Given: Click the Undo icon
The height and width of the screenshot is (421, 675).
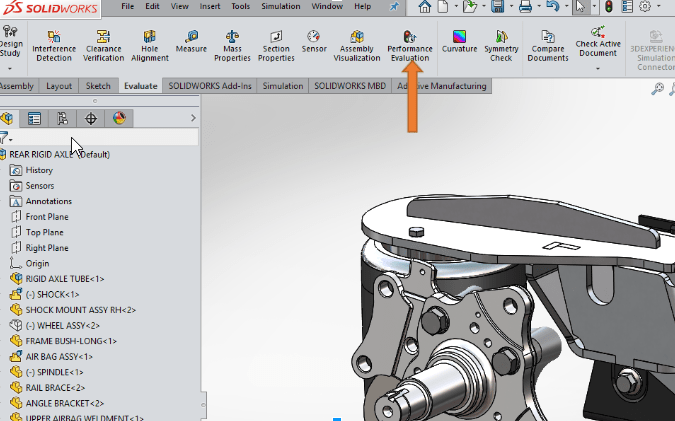Looking at the screenshot, I should [553, 6].
